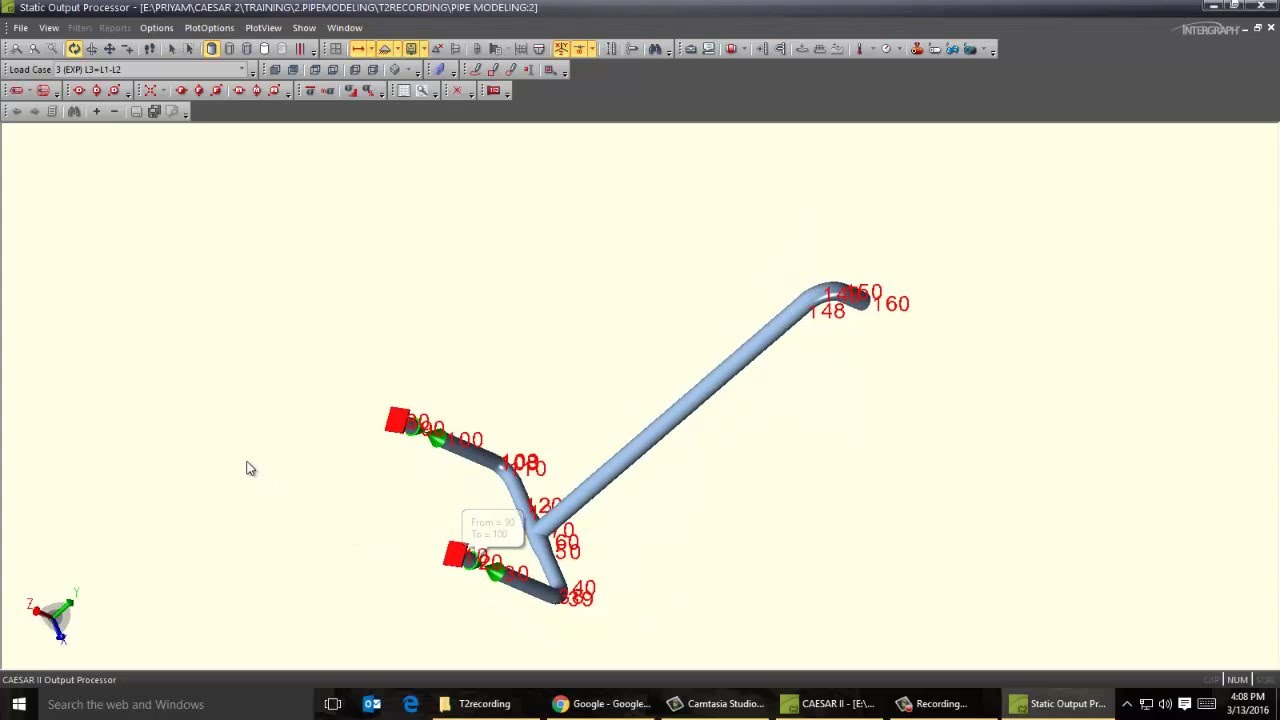Viewport: 1280px width, 720px height.
Task: Switch to Hidden Lines cylinder view
Action: tap(229, 48)
